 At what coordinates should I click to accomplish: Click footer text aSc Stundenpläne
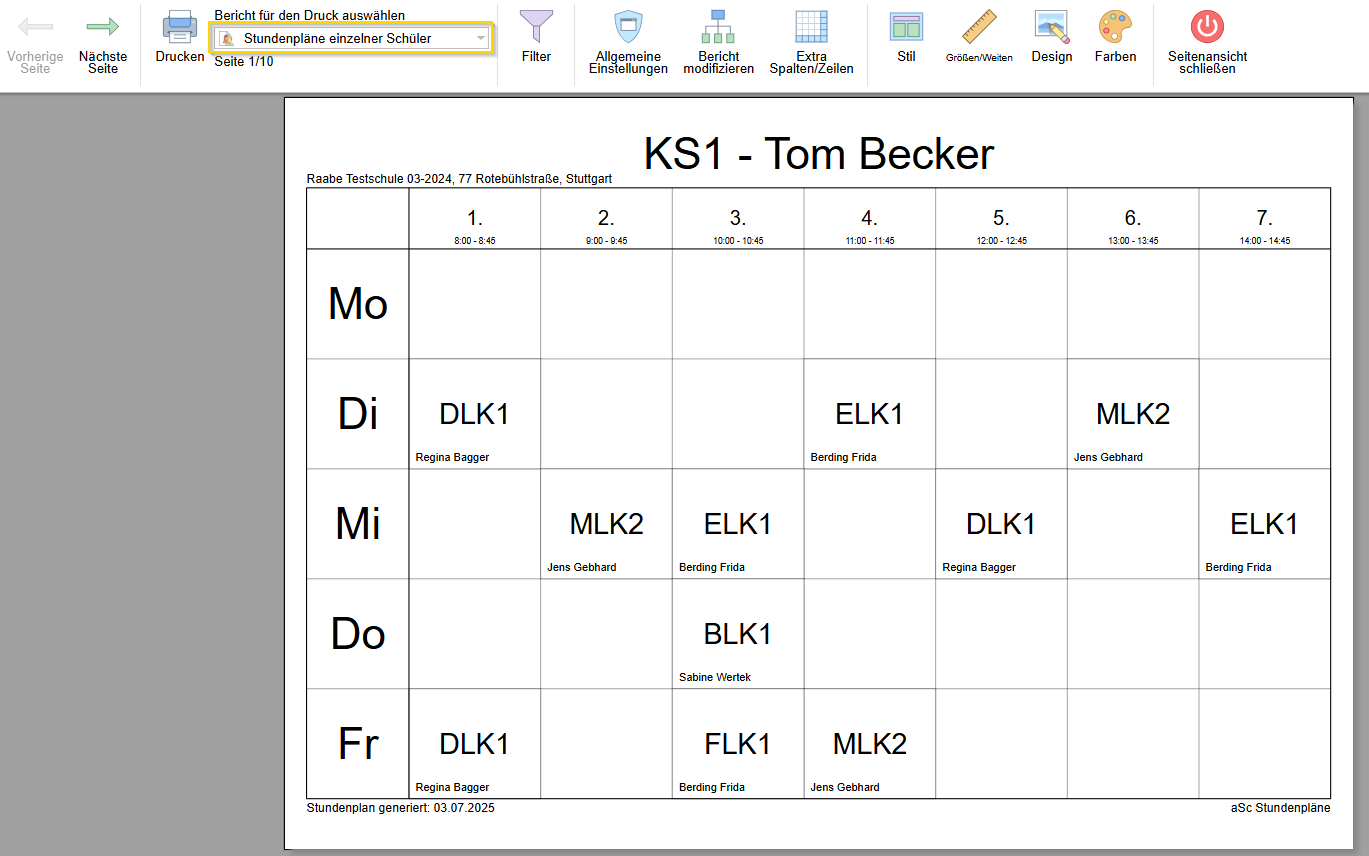point(1281,808)
